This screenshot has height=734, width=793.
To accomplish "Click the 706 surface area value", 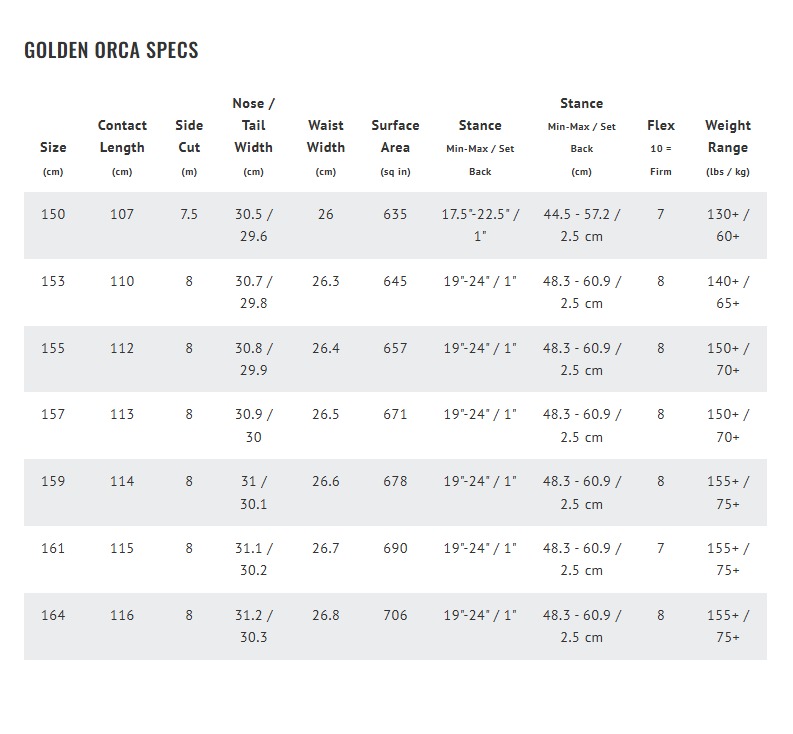I will pos(395,615).
